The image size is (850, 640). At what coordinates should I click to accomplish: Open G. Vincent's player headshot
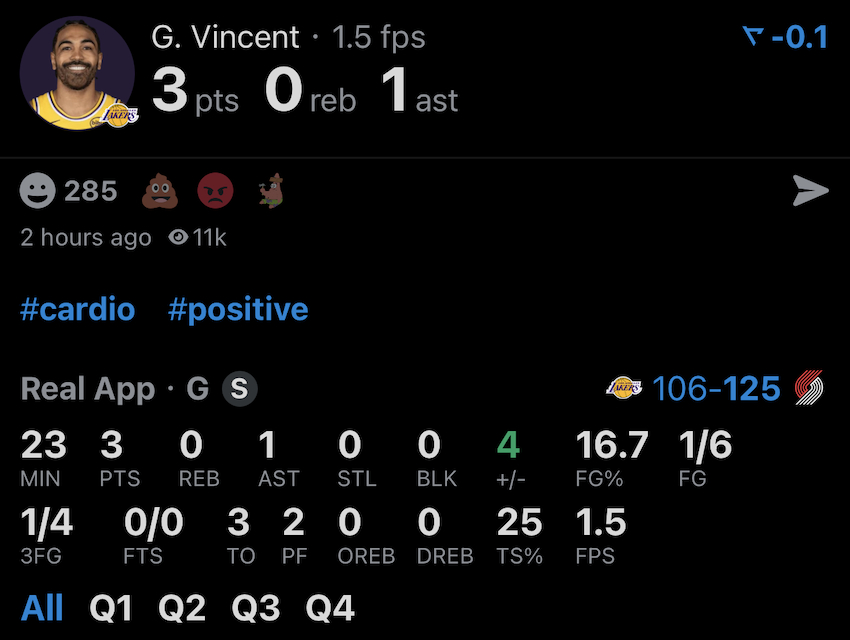pyautogui.click(x=78, y=73)
